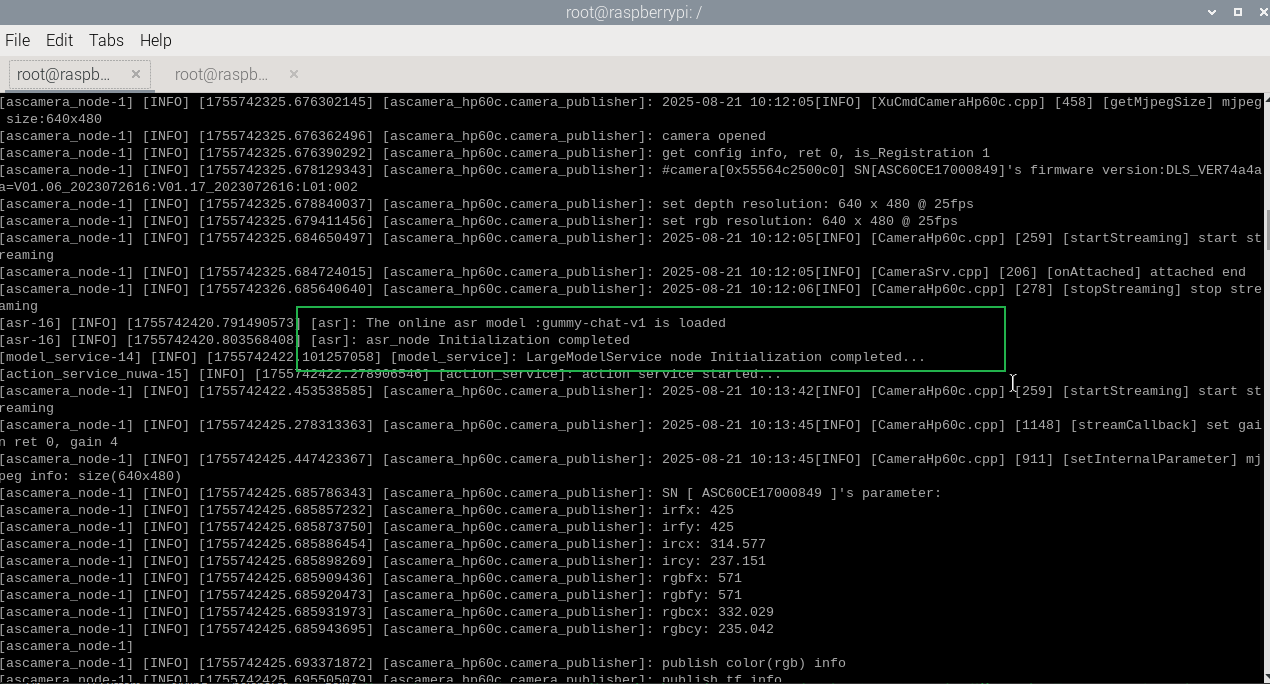Viewport: 1270px width, 684px height.
Task: Click the 'rgbcx: 332.029' parameter line
Action: pyautogui.click(x=717, y=612)
